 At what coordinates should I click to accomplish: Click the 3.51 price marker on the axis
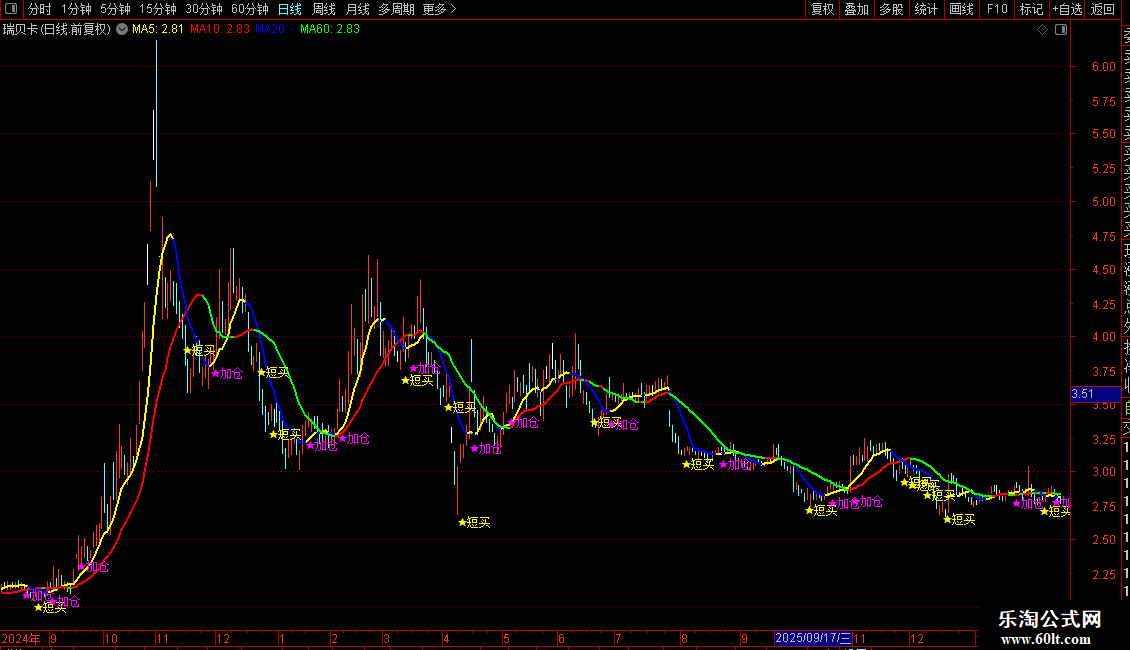(x=1082, y=394)
